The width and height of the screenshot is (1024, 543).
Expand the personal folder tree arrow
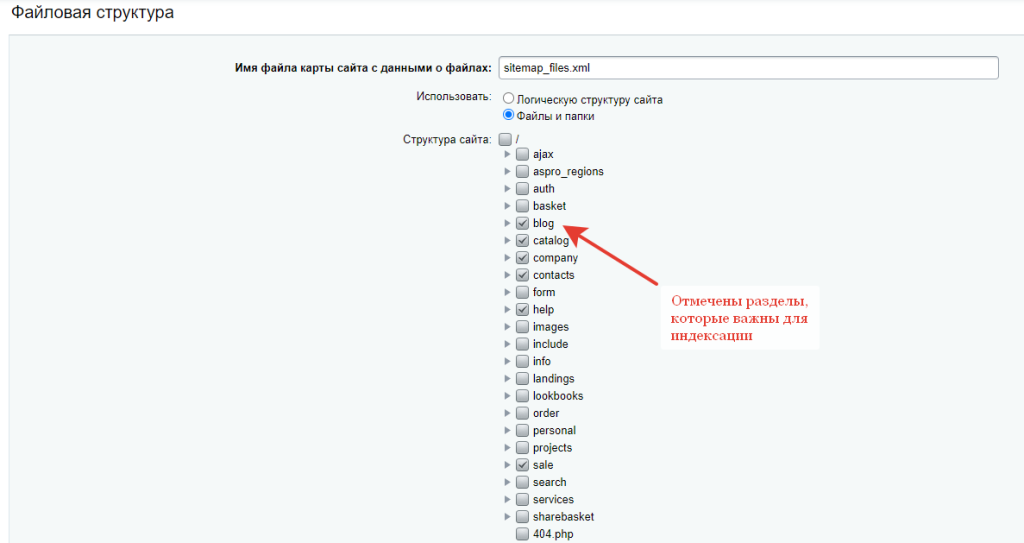pyautogui.click(x=508, y=430)
